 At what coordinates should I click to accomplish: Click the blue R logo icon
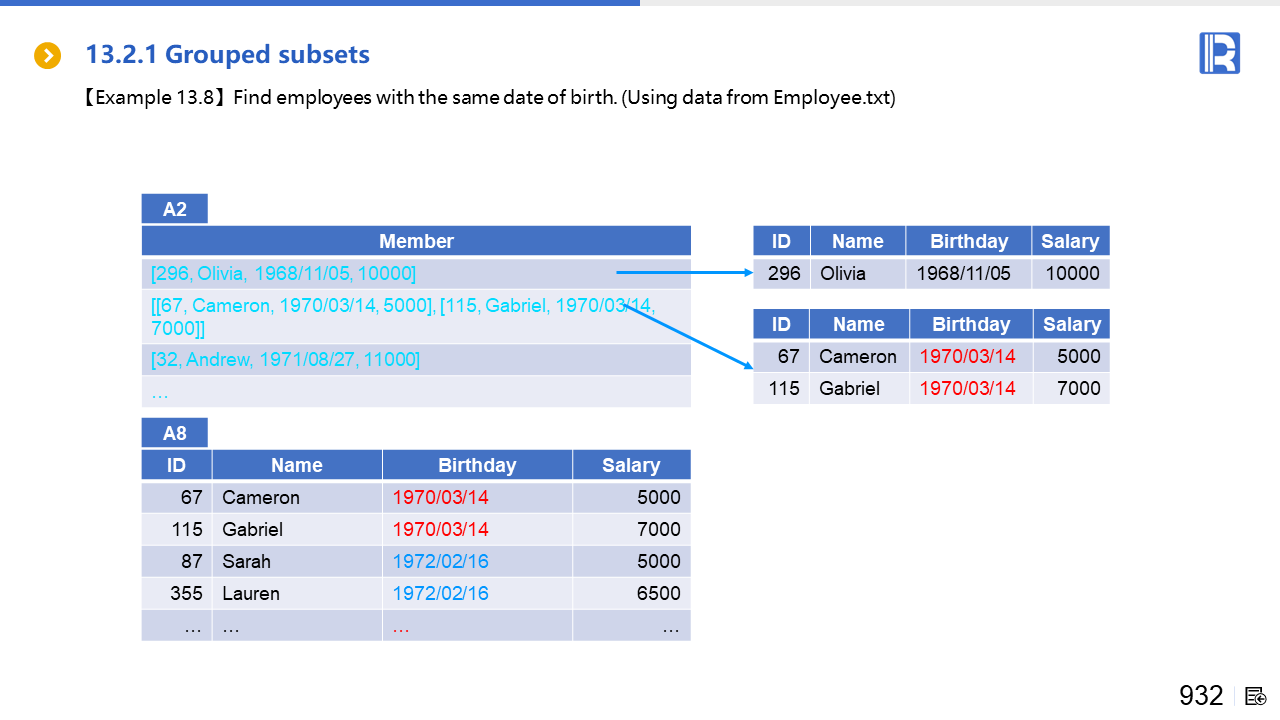point(1219,53)
